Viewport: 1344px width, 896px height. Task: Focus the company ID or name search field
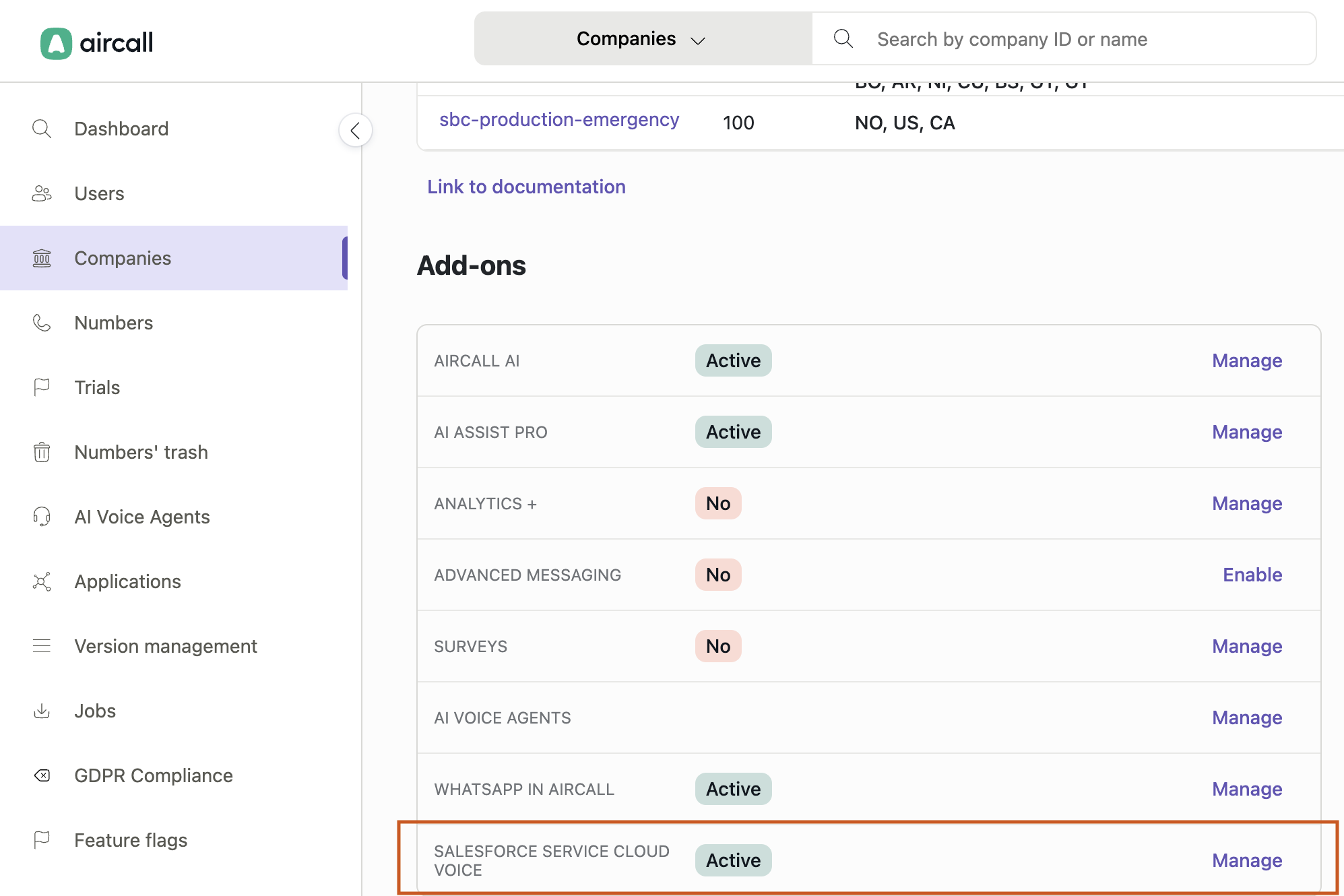point(1064,38)
